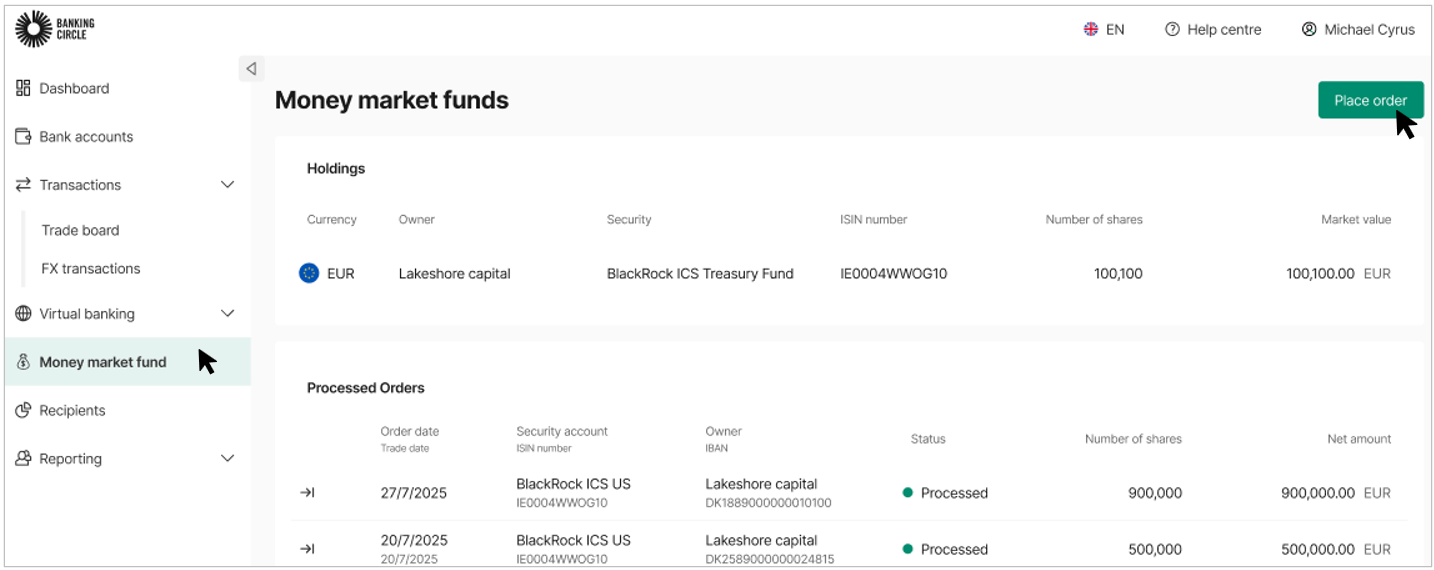Click IBAN DK2589000000024815
The height and width of the screenshot is (570, 1434).
pyautogui.click(x=769, y=559)
